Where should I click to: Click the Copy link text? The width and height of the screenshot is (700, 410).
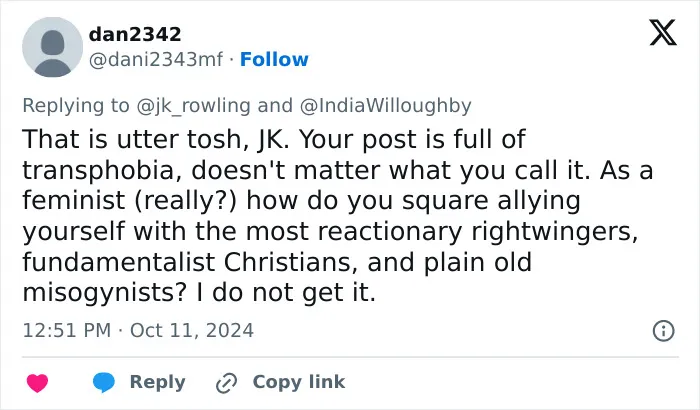299,382
